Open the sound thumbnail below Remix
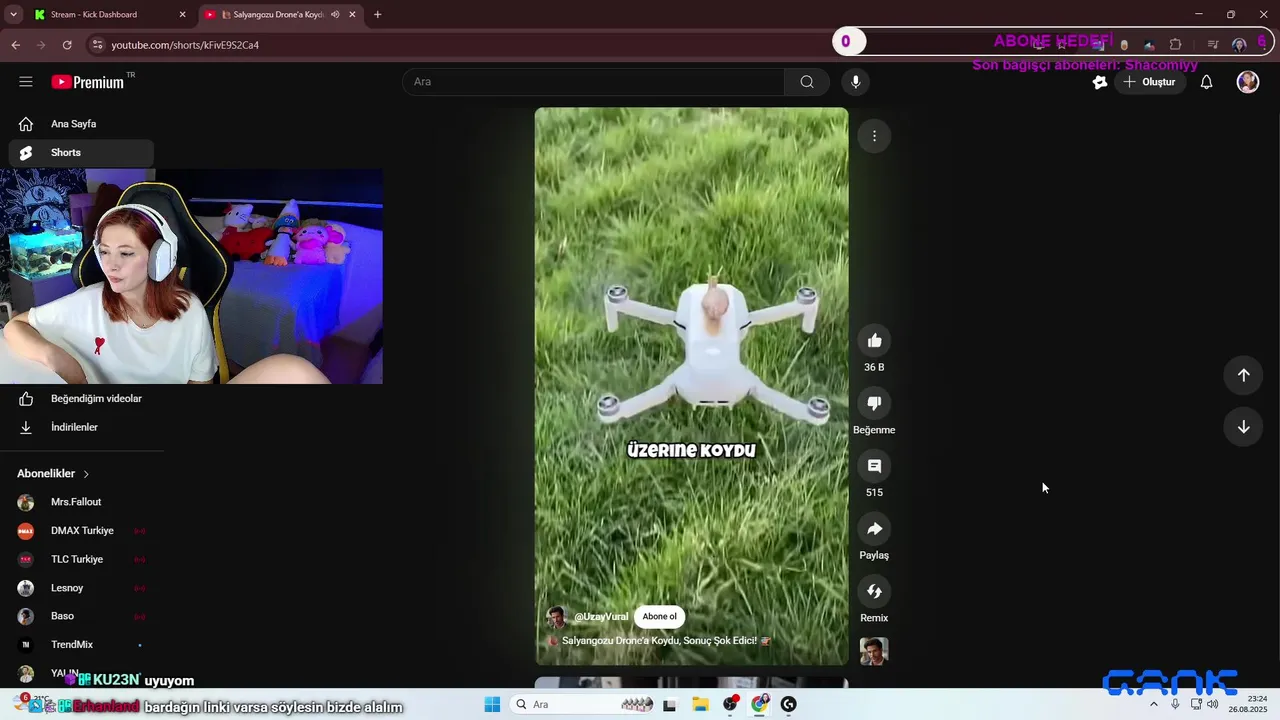 (x=874, y=651)
